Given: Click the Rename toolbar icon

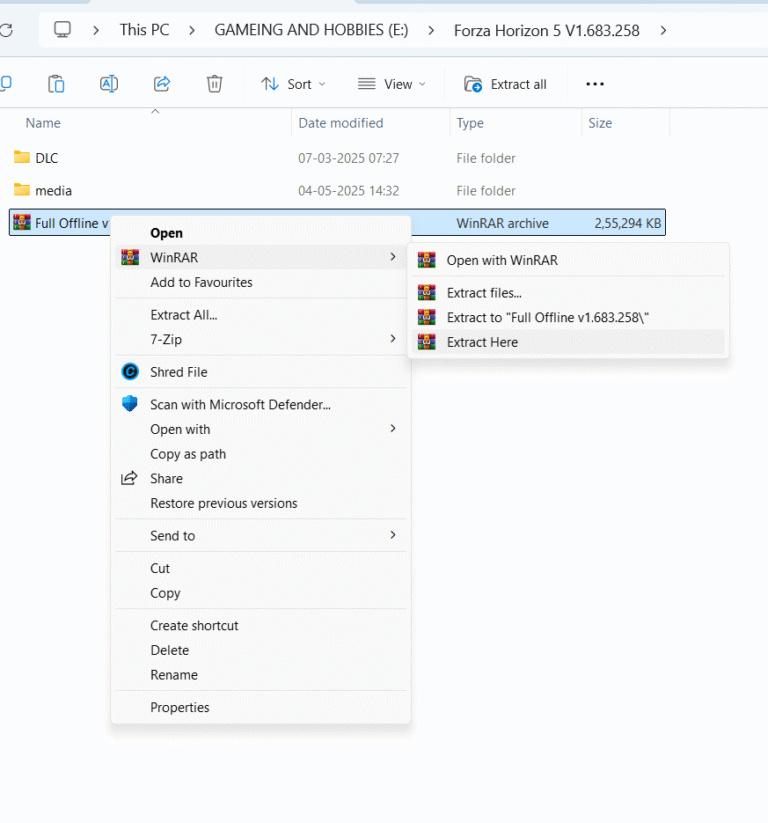Looking at the screenshot, I should coord(109,84).
